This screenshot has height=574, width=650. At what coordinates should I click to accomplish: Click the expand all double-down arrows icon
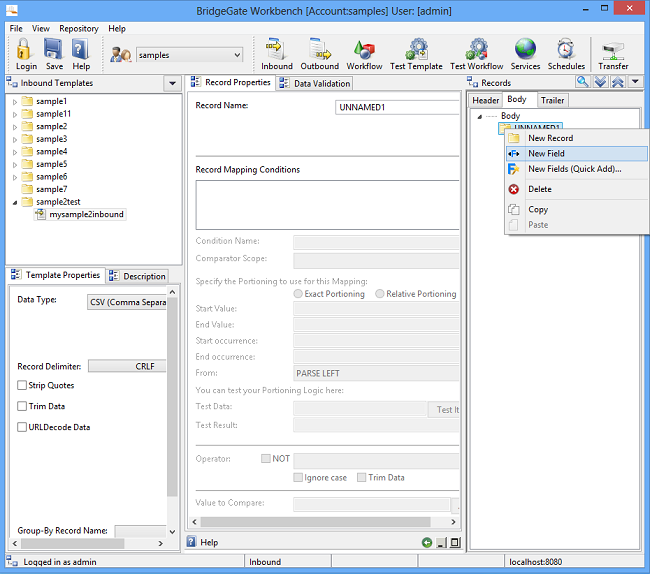[600, 82]
